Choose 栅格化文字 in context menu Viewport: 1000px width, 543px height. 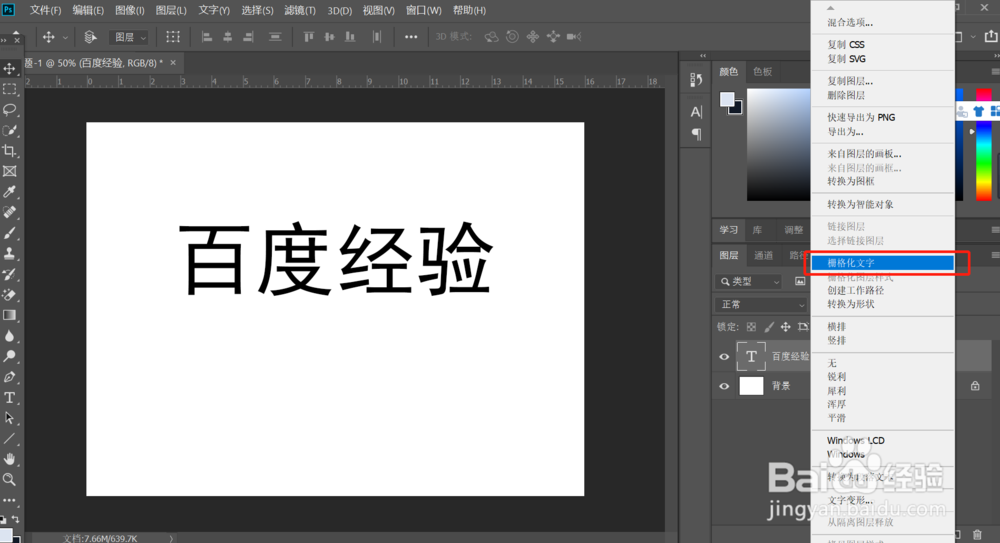[883, 263]
